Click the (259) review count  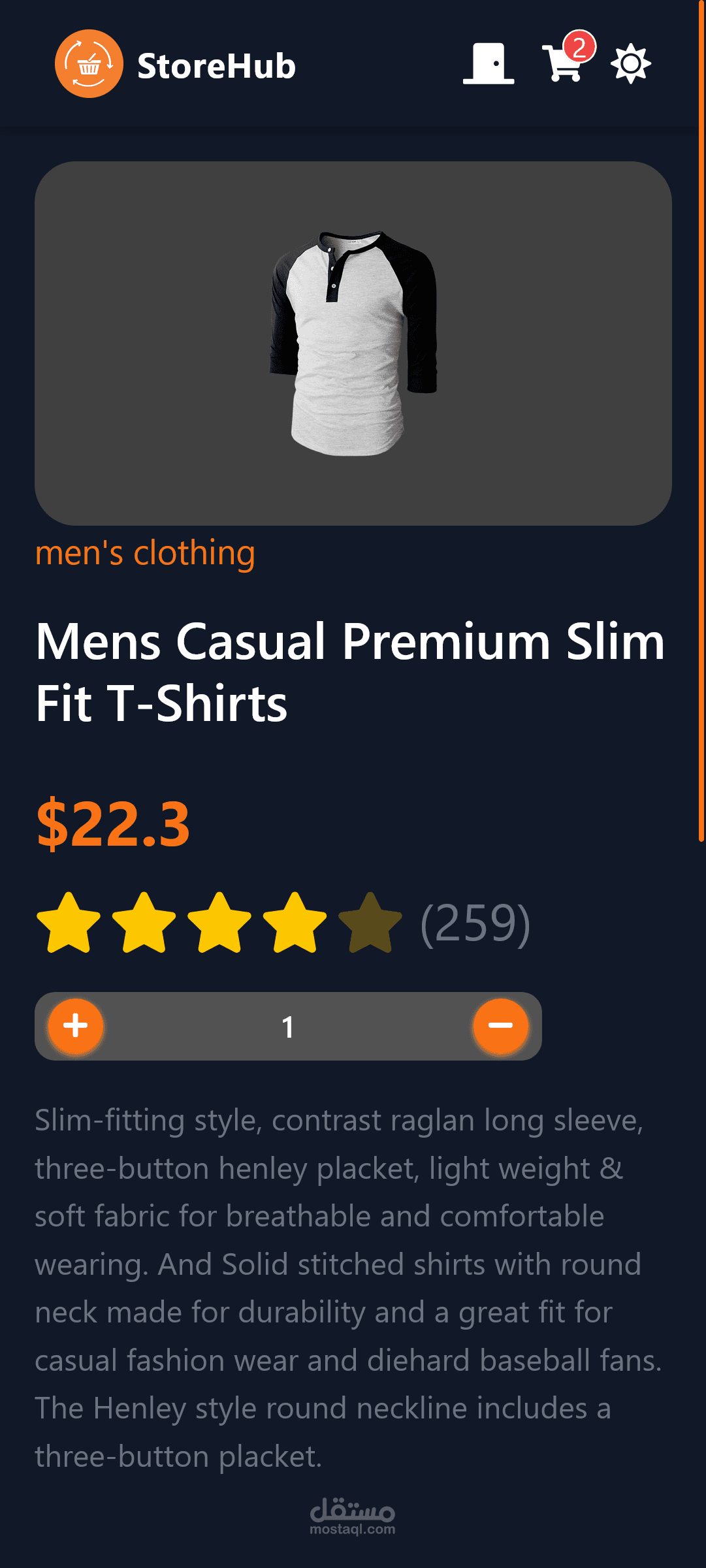(475, 923)
